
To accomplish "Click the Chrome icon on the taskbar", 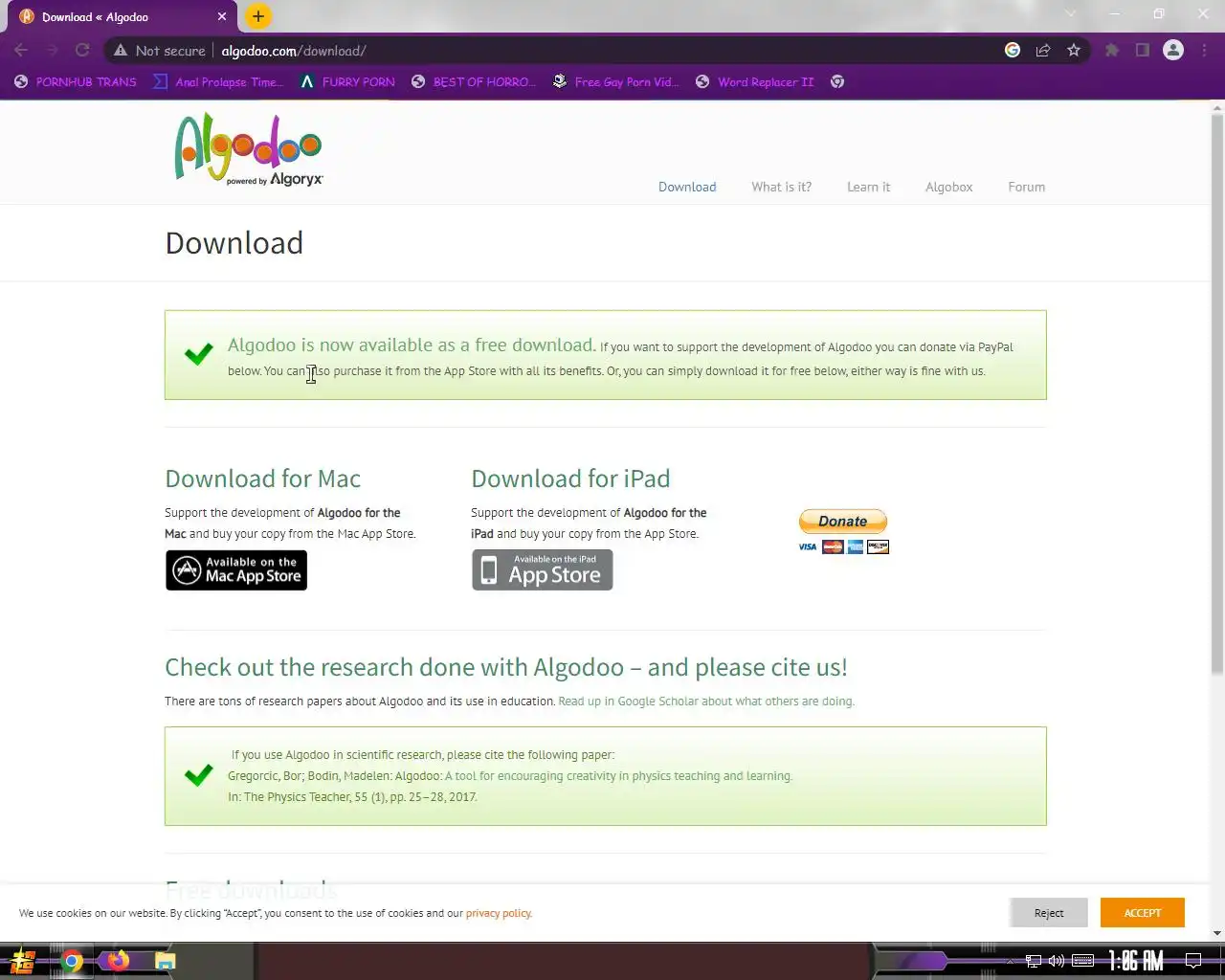I will click(x=72, y=961).
